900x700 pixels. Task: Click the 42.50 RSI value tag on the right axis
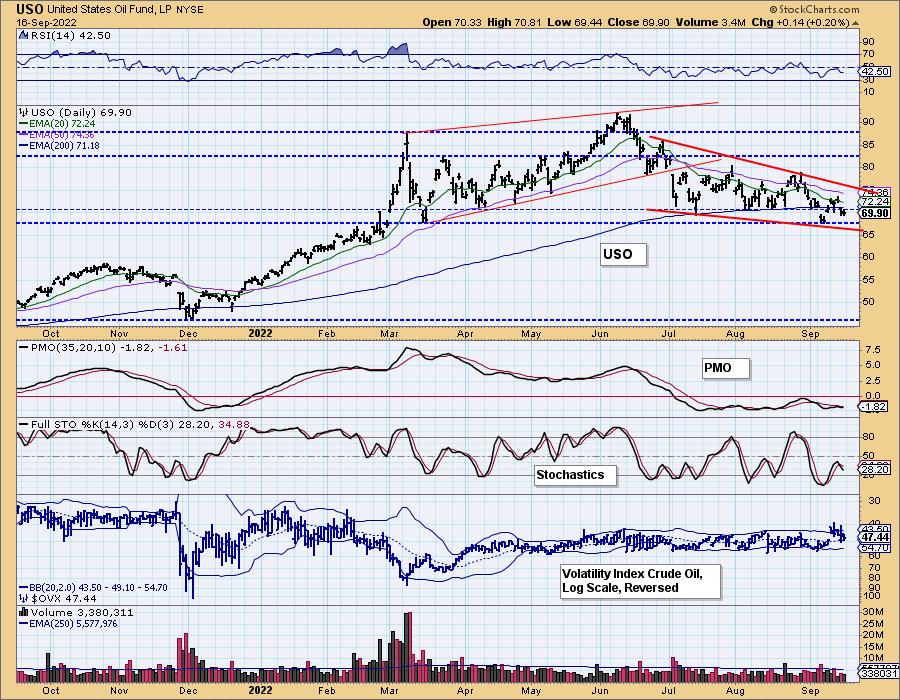tap(876, 72)
